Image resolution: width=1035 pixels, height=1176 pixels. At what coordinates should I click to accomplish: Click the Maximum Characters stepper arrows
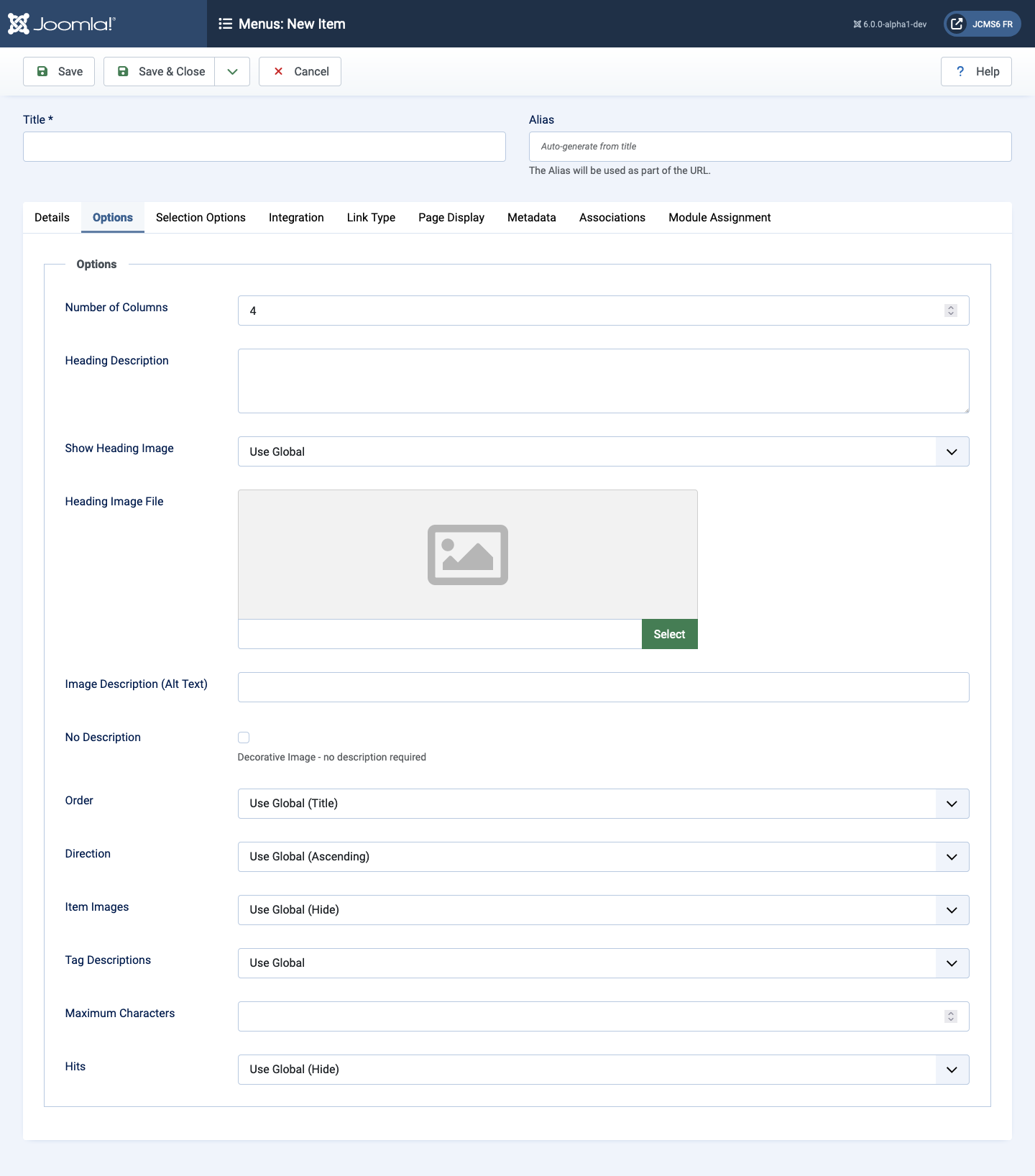[x=951, y=1016]
